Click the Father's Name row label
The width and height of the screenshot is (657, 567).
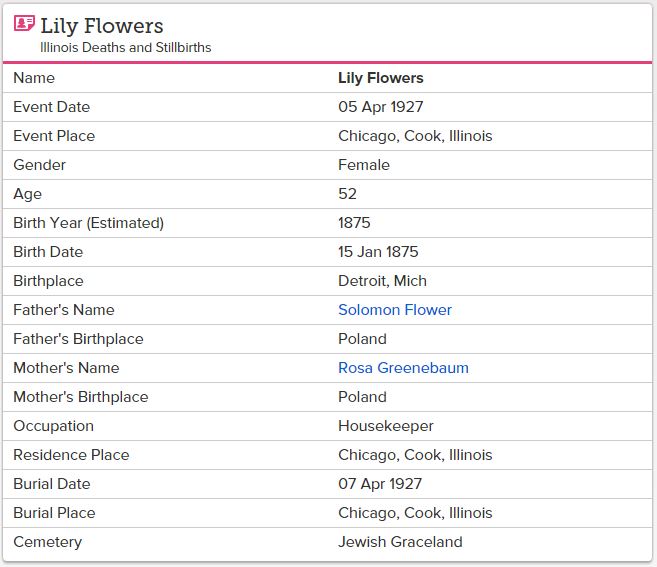tap(64, 310)
